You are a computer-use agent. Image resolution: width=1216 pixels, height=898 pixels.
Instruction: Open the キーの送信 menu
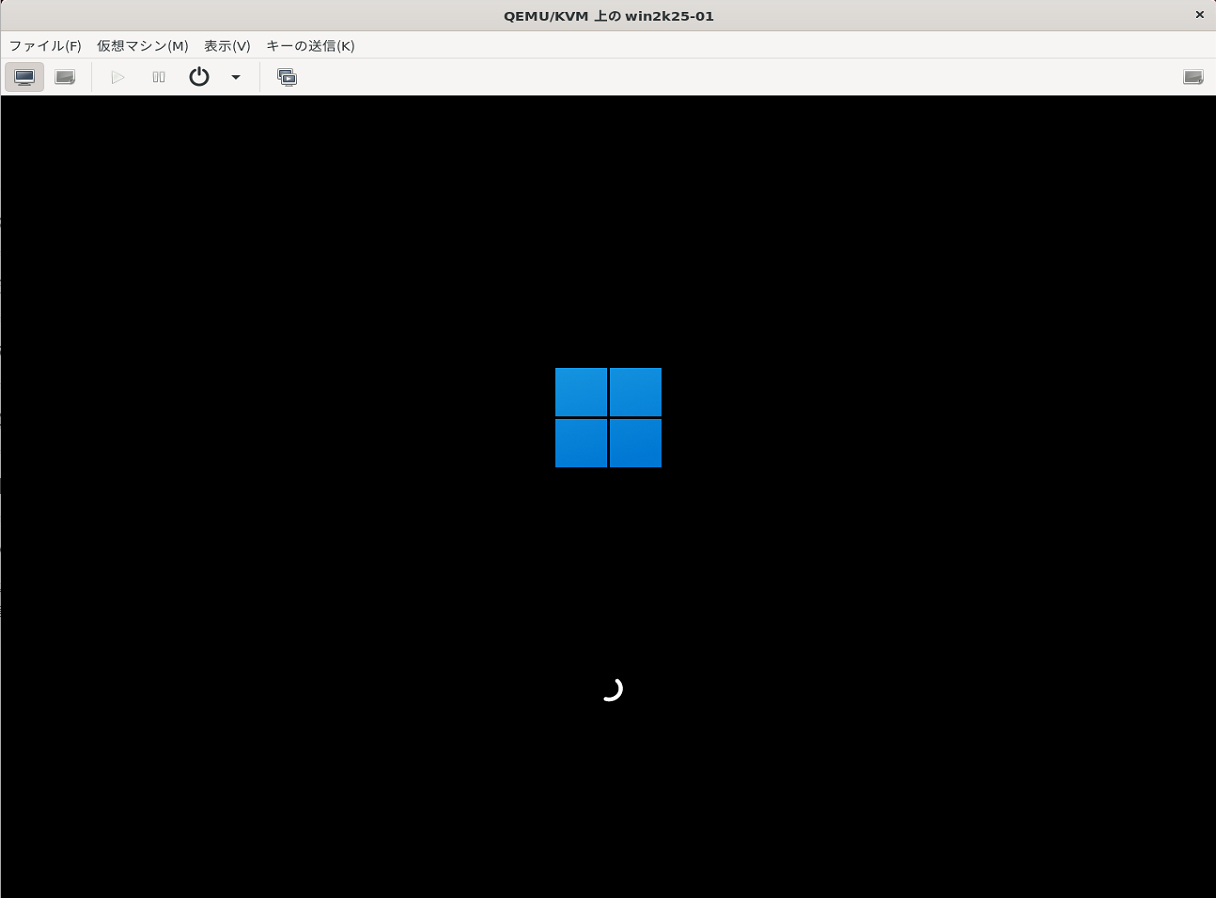(x=309, y=45)
